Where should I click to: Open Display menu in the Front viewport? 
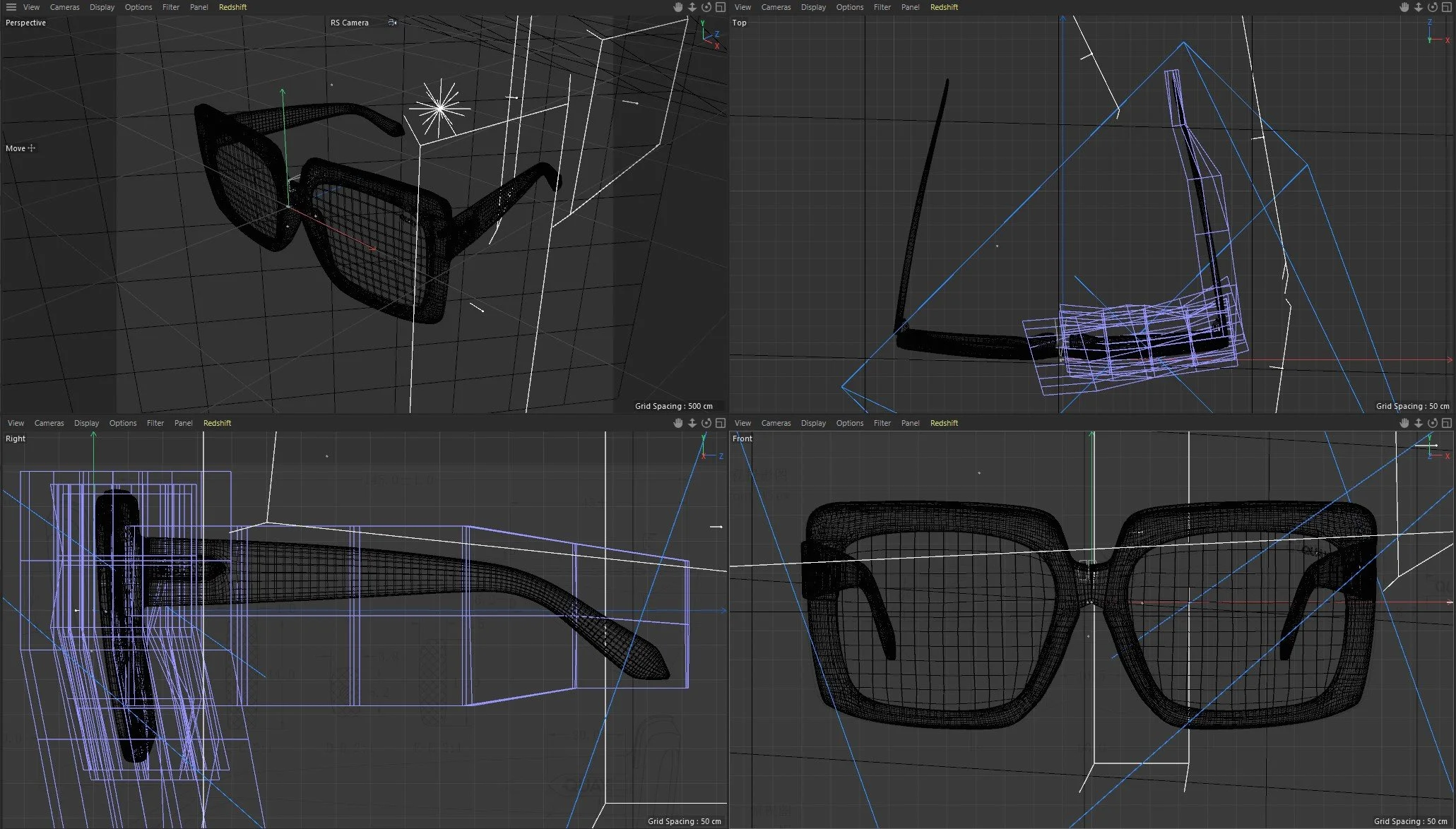(x=813, y=423)
